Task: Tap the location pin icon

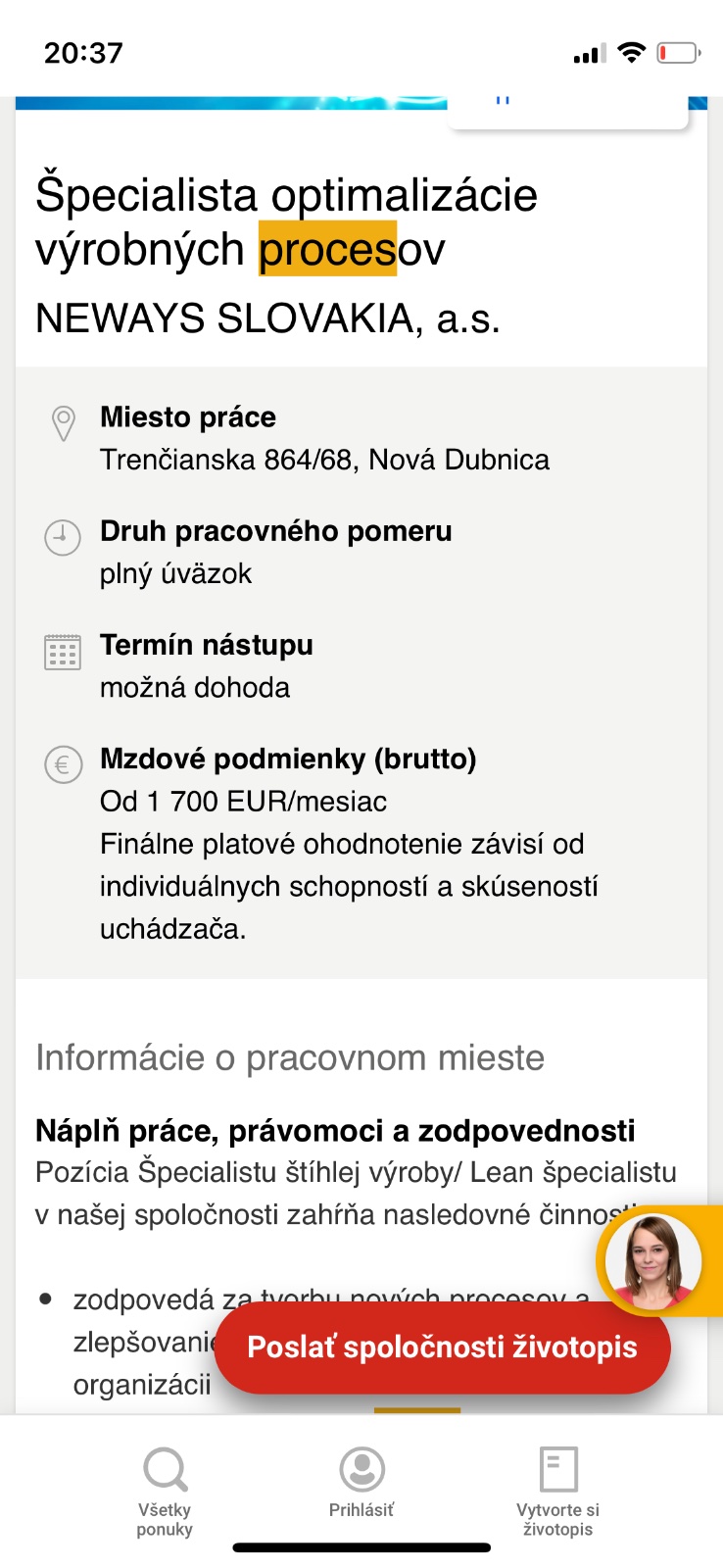Action: click(64, 423)
